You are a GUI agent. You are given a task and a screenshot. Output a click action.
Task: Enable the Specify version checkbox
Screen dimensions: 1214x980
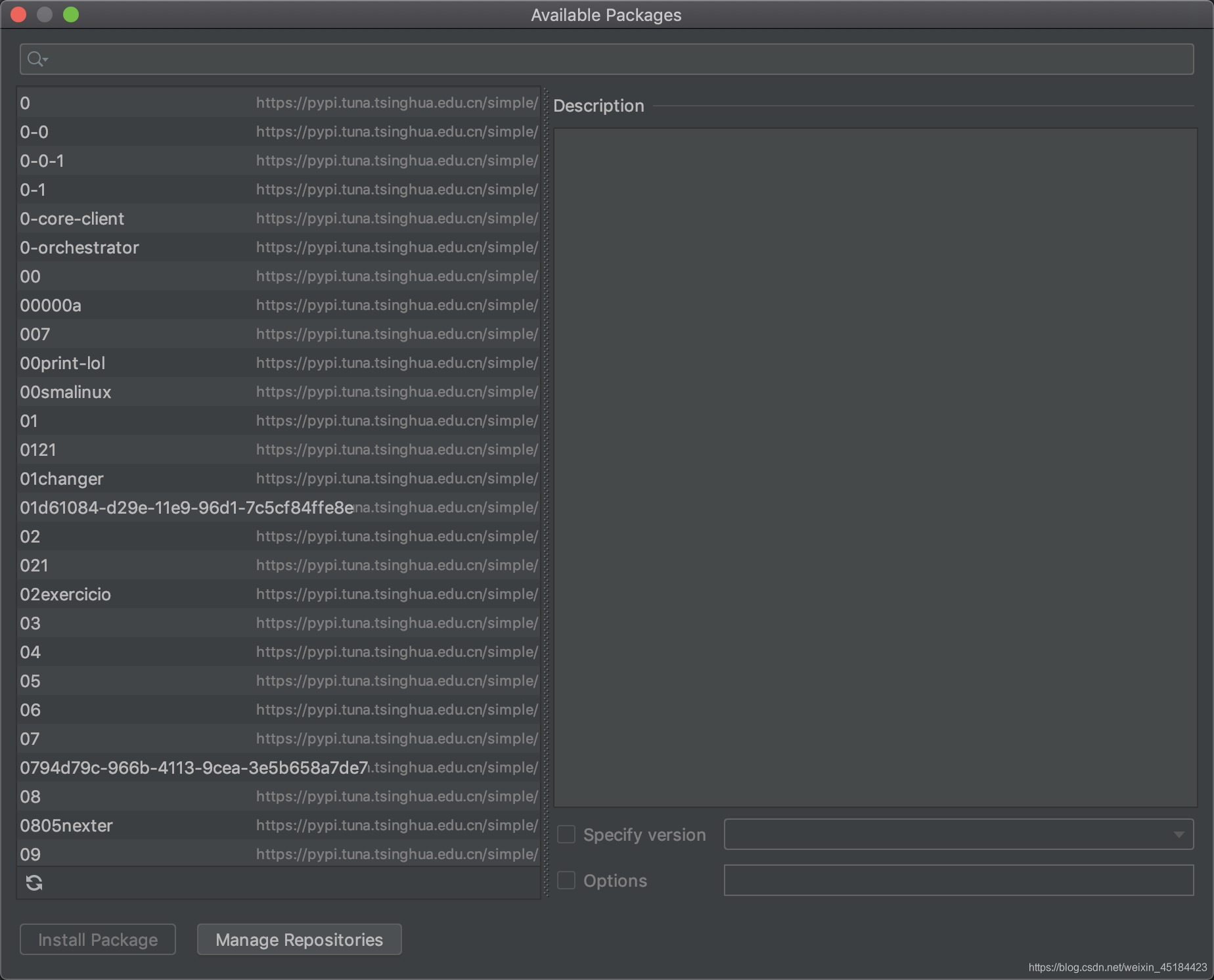point(566,834)
